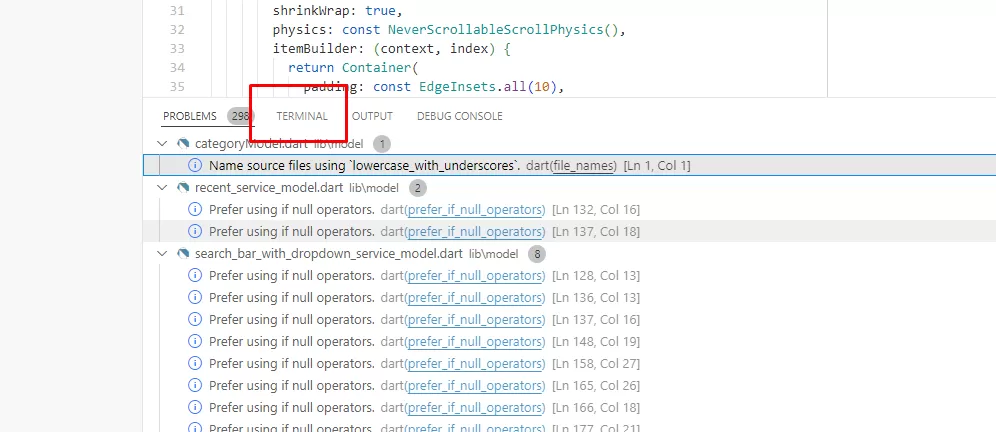Screen dimensions: 996x432
Task: Collapse search_bar_with_dropdown_service_model.dart group
Action: point(163,254)
